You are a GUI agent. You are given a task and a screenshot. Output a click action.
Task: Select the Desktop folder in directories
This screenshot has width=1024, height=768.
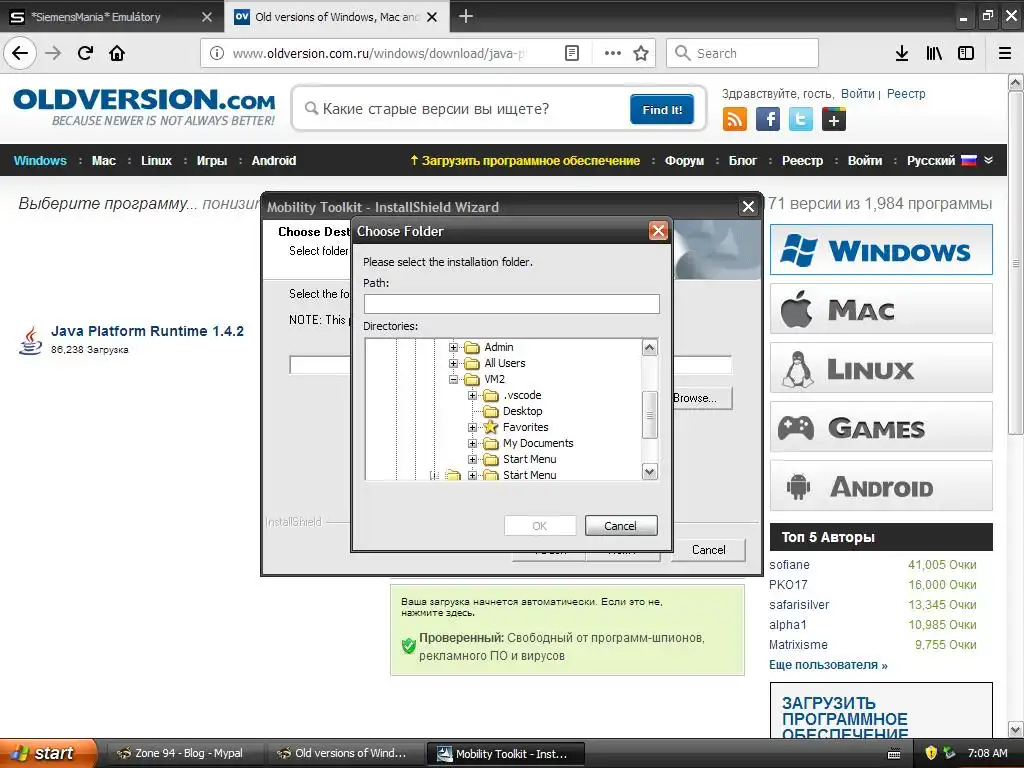pos(522,411)
